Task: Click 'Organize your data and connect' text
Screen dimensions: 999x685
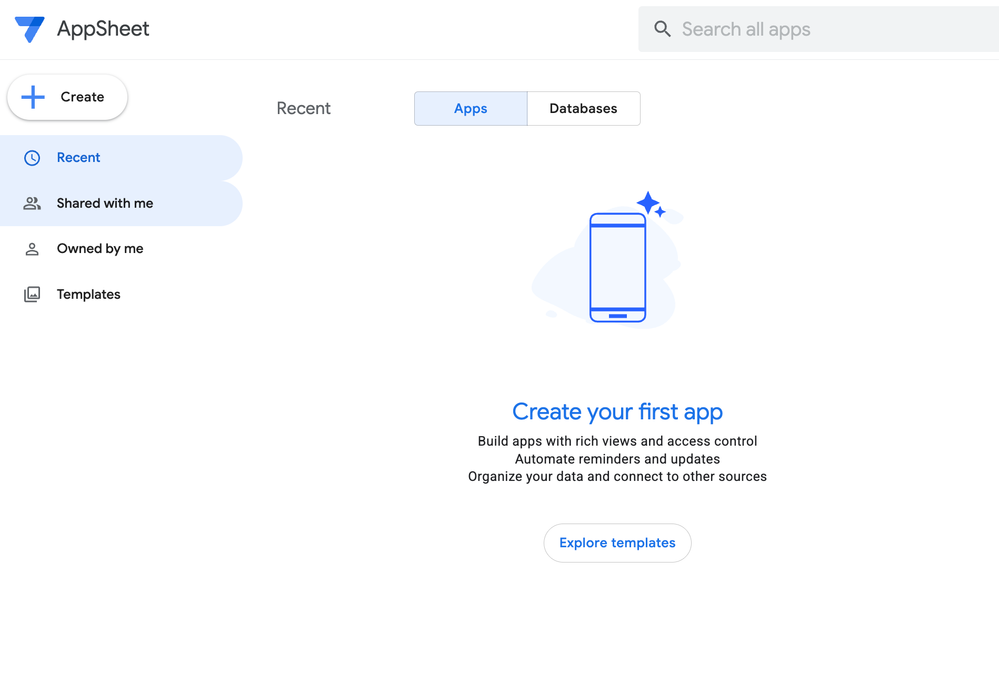Action: pyautogui.click(x=617, y=477)
